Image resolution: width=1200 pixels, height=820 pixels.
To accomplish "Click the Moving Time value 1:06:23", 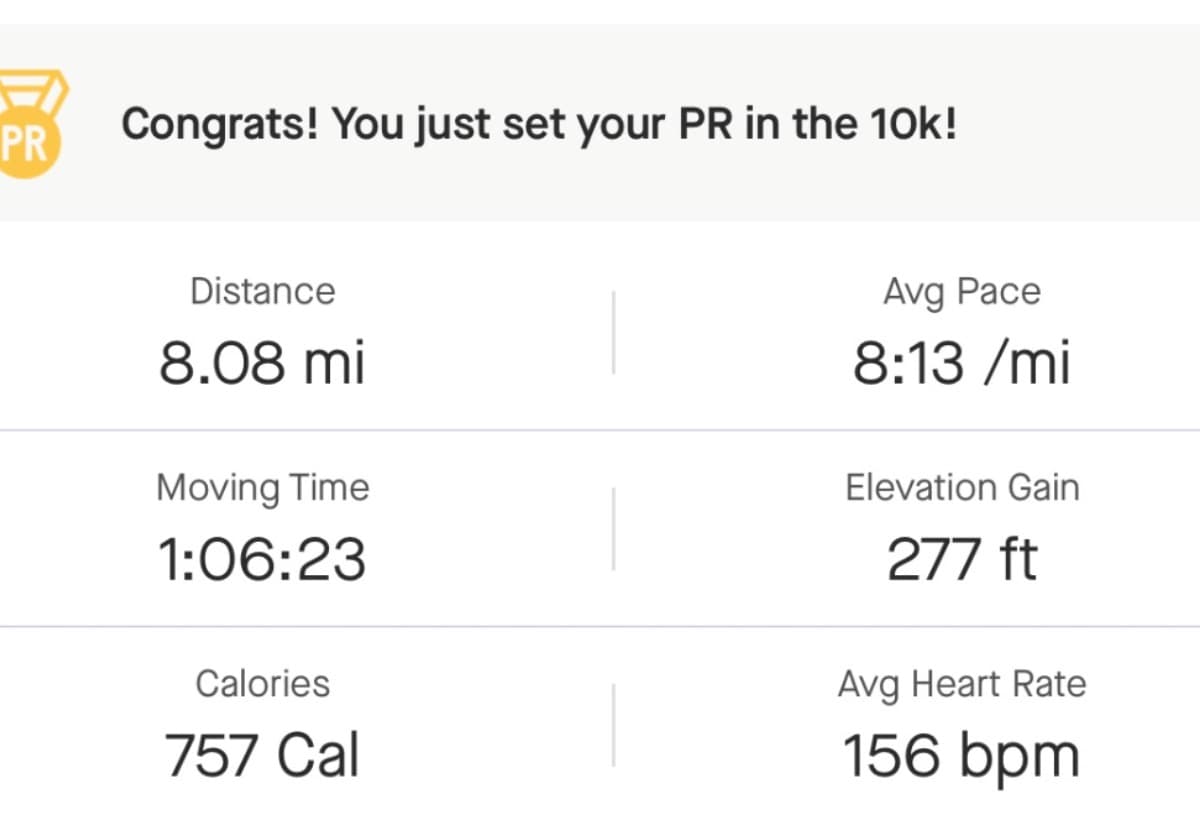I will coord(262,560).
